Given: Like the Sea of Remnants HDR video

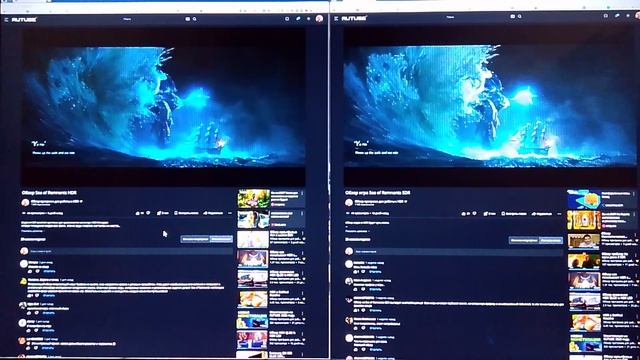Looking at the screenshot, I should click(138, 213).
